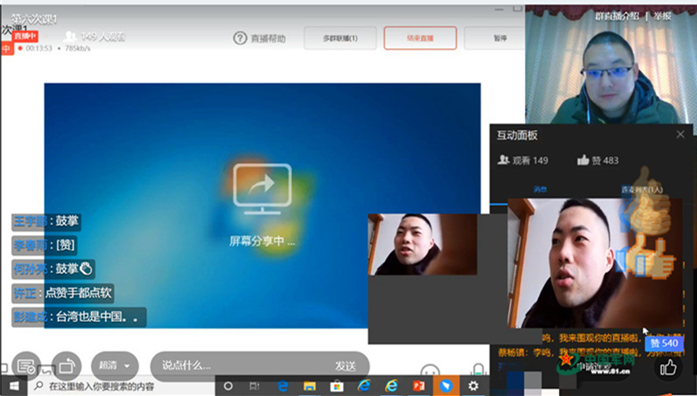
Task: Click the viewer count people icon
Action: [70, 36]
